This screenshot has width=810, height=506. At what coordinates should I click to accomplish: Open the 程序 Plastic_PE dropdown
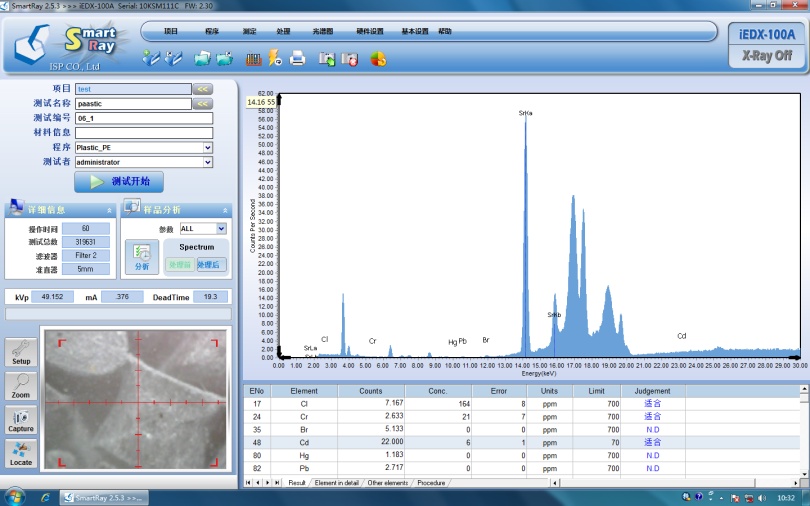pyautogui.click(x=207, y=148)
